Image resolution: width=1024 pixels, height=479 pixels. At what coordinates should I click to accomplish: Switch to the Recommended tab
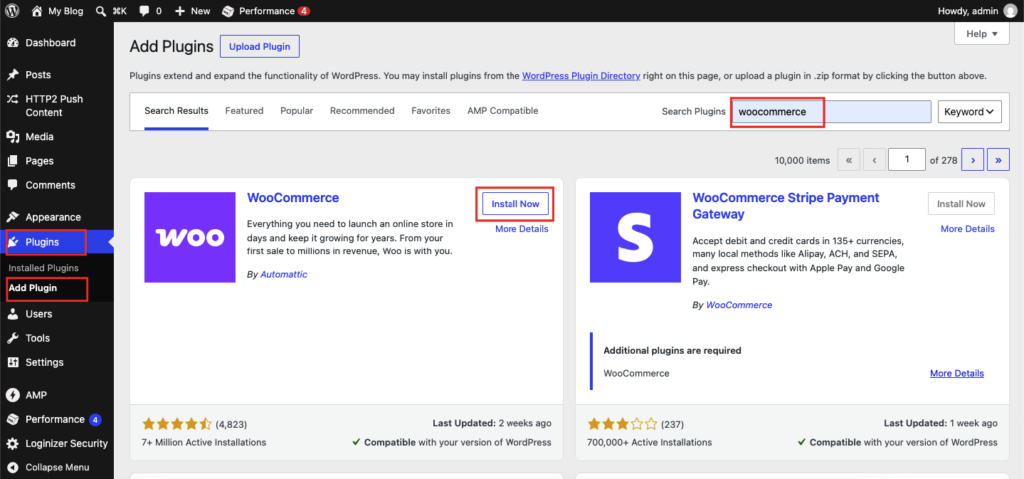[x=362, y=111]
